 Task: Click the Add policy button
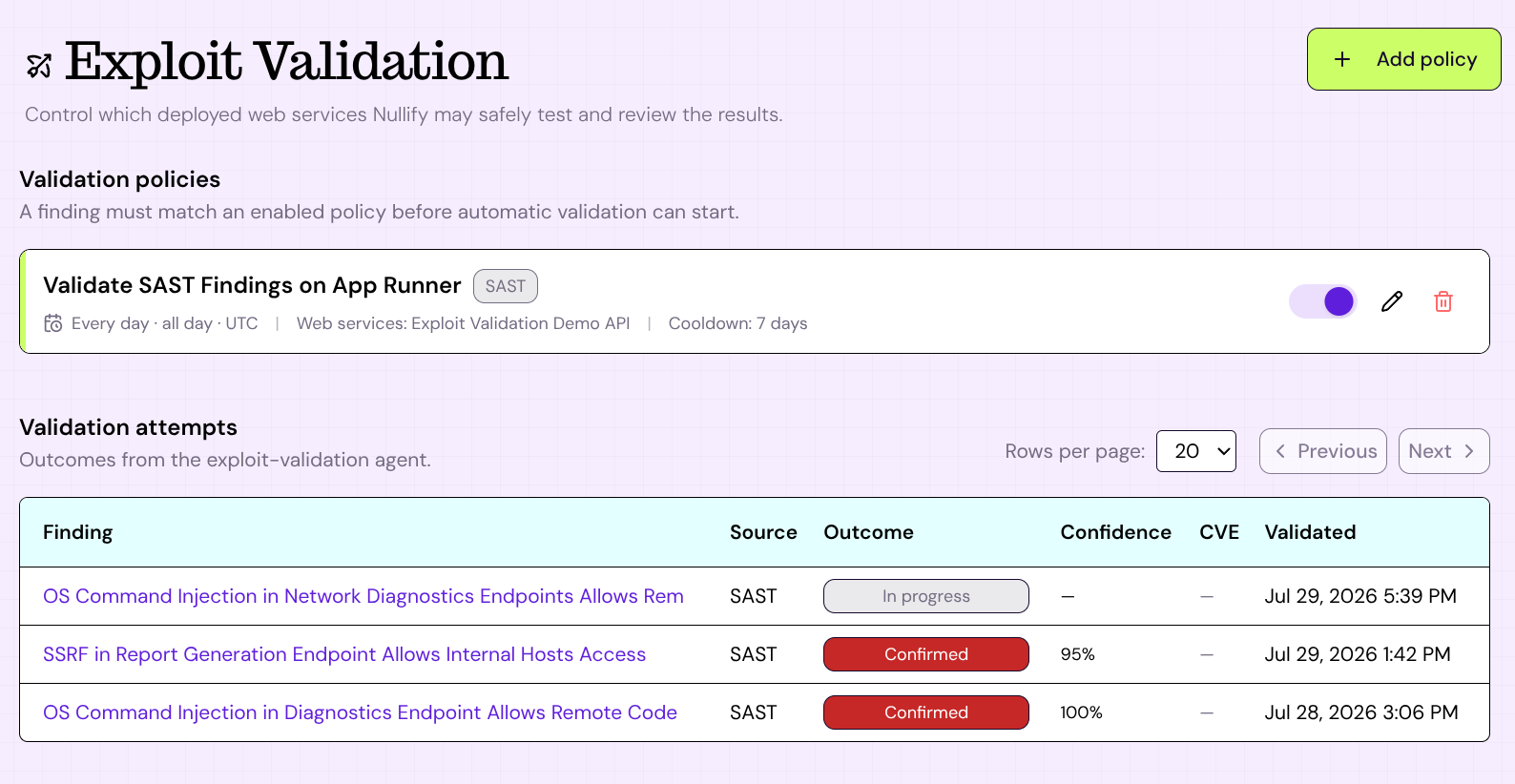(x=1404, y=59)
